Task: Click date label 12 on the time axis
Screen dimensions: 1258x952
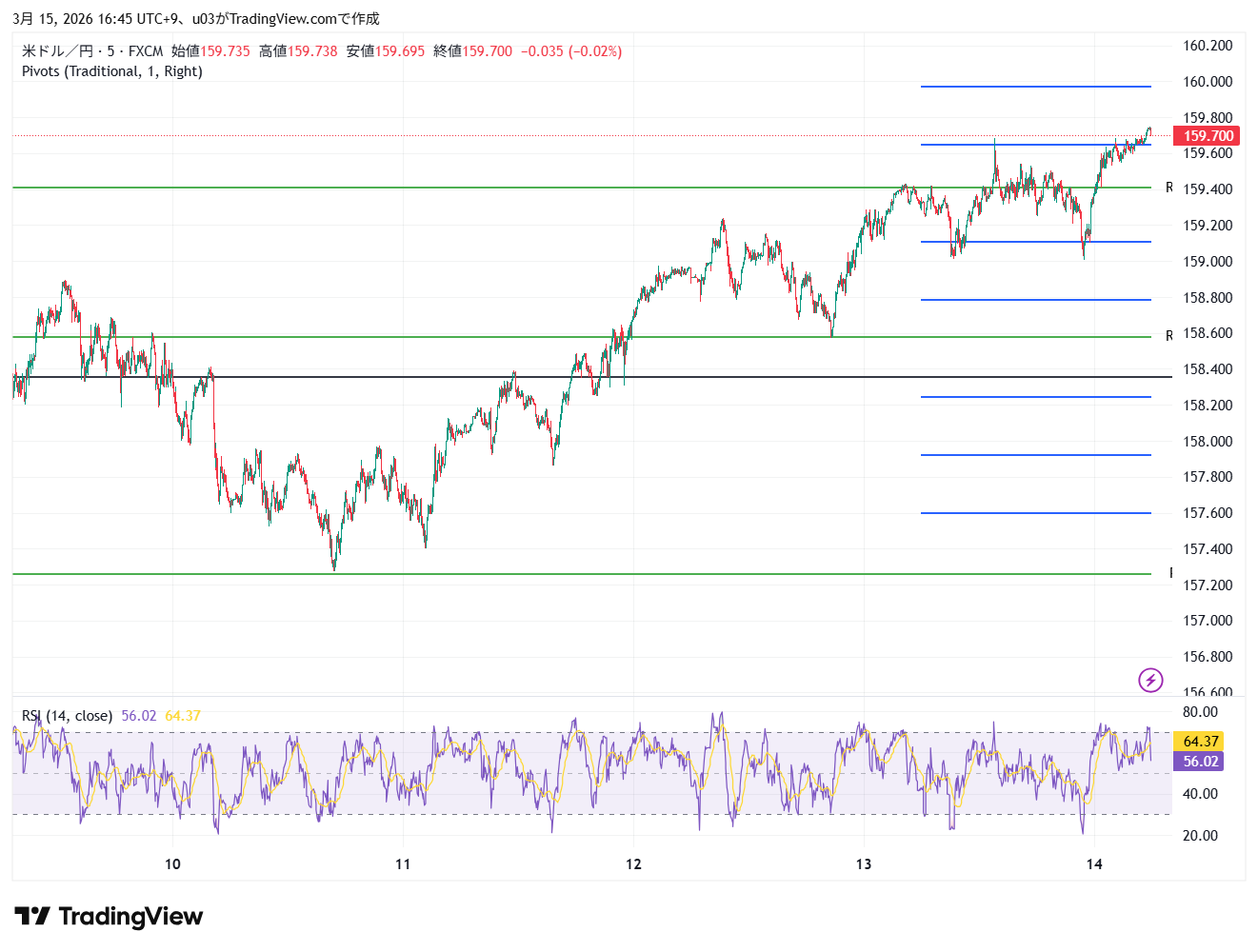Action: pos(633,864)
